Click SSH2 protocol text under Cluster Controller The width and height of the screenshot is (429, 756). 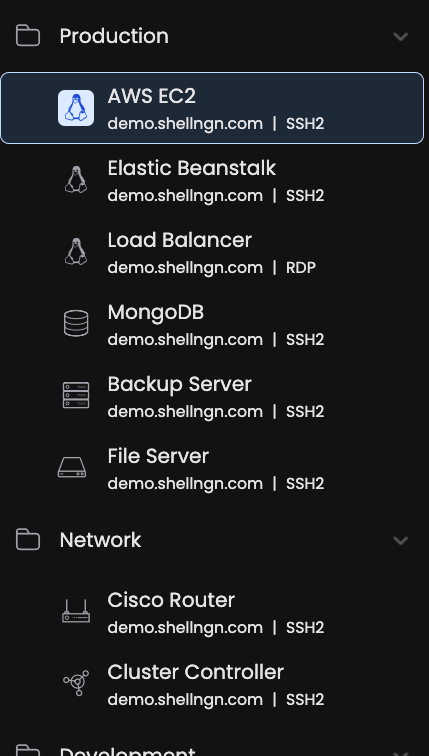click(305, 700)
